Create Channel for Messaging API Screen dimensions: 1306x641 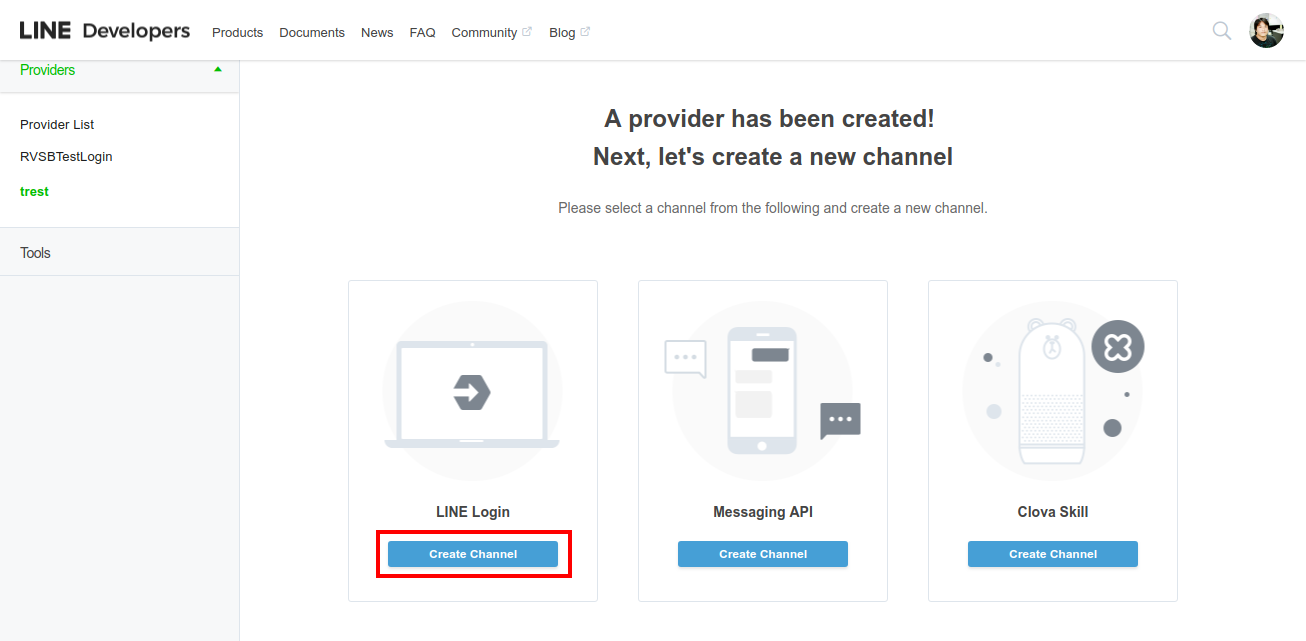(x=763, y=554)
